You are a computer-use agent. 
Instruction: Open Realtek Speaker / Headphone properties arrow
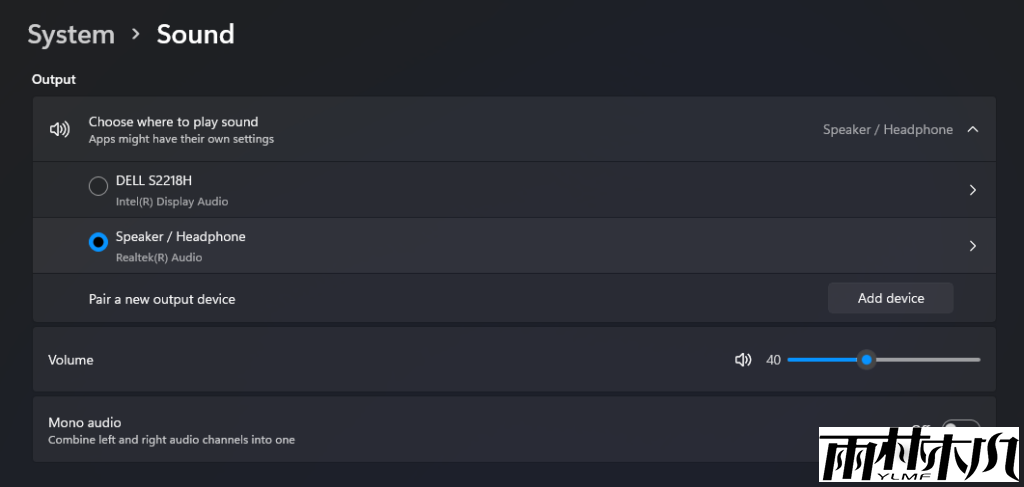[973, 246]
